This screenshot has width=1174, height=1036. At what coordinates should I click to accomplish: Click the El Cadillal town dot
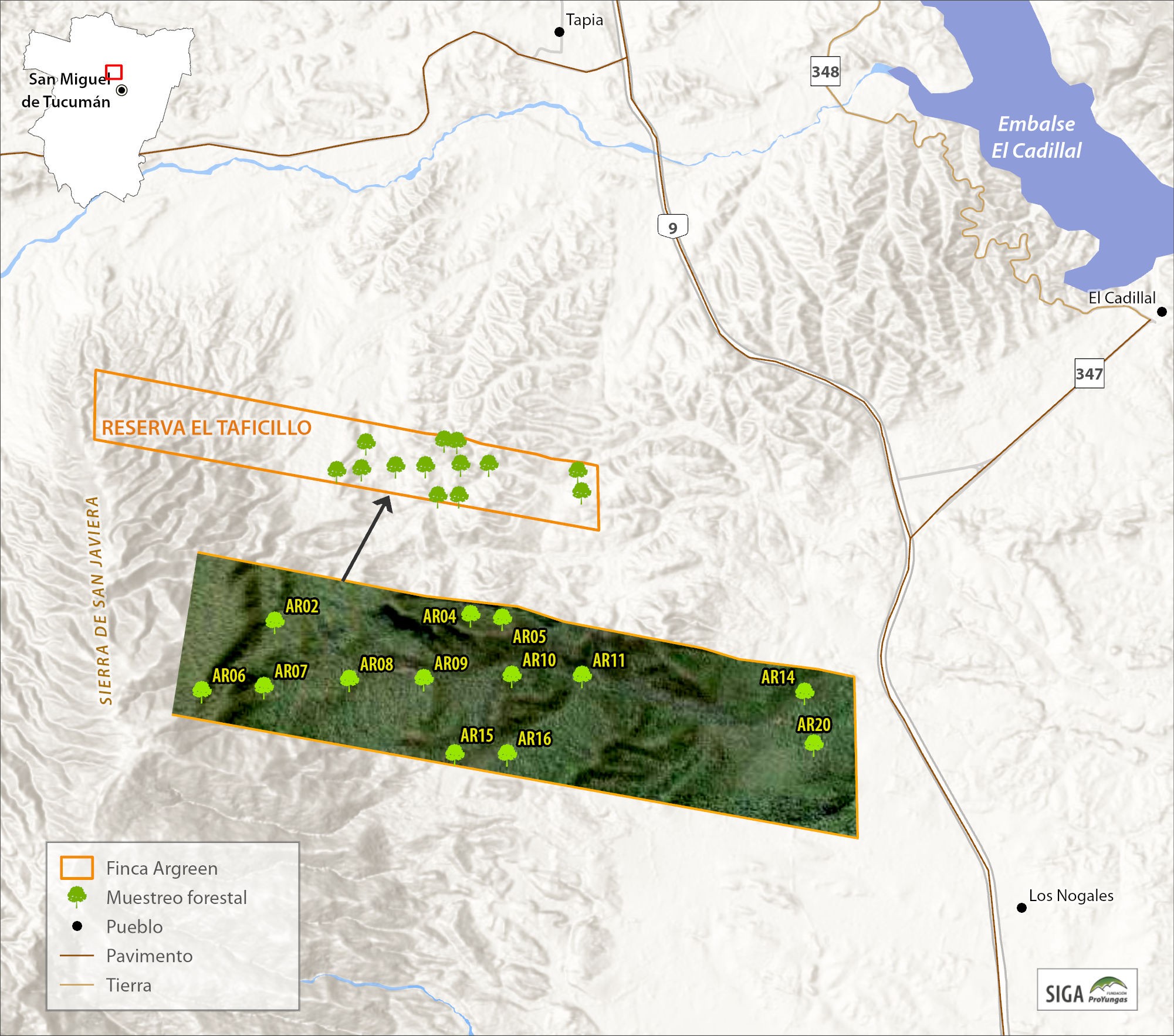click(1162, 312)
